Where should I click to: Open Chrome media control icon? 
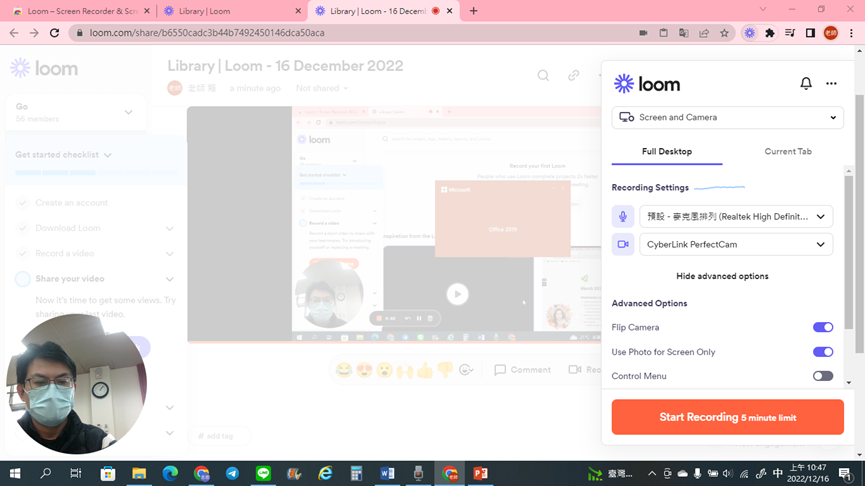click(x=790, y=33)
